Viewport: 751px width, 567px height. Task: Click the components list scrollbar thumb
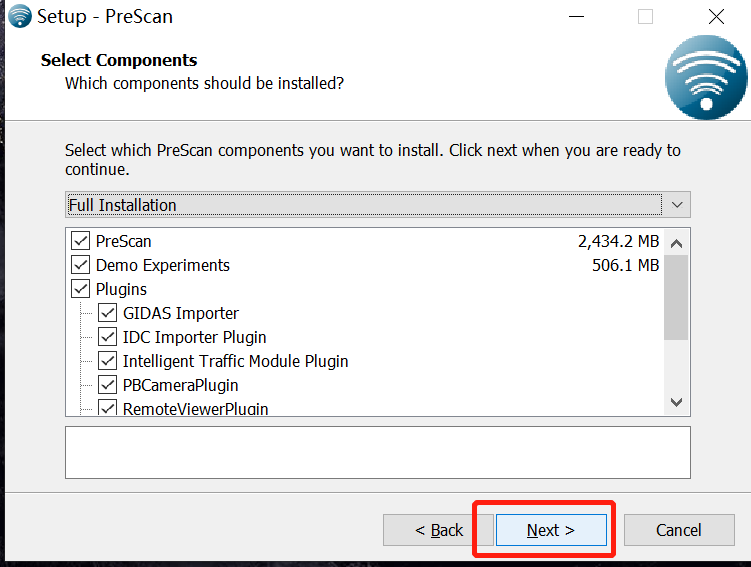(x=676, y=297)
